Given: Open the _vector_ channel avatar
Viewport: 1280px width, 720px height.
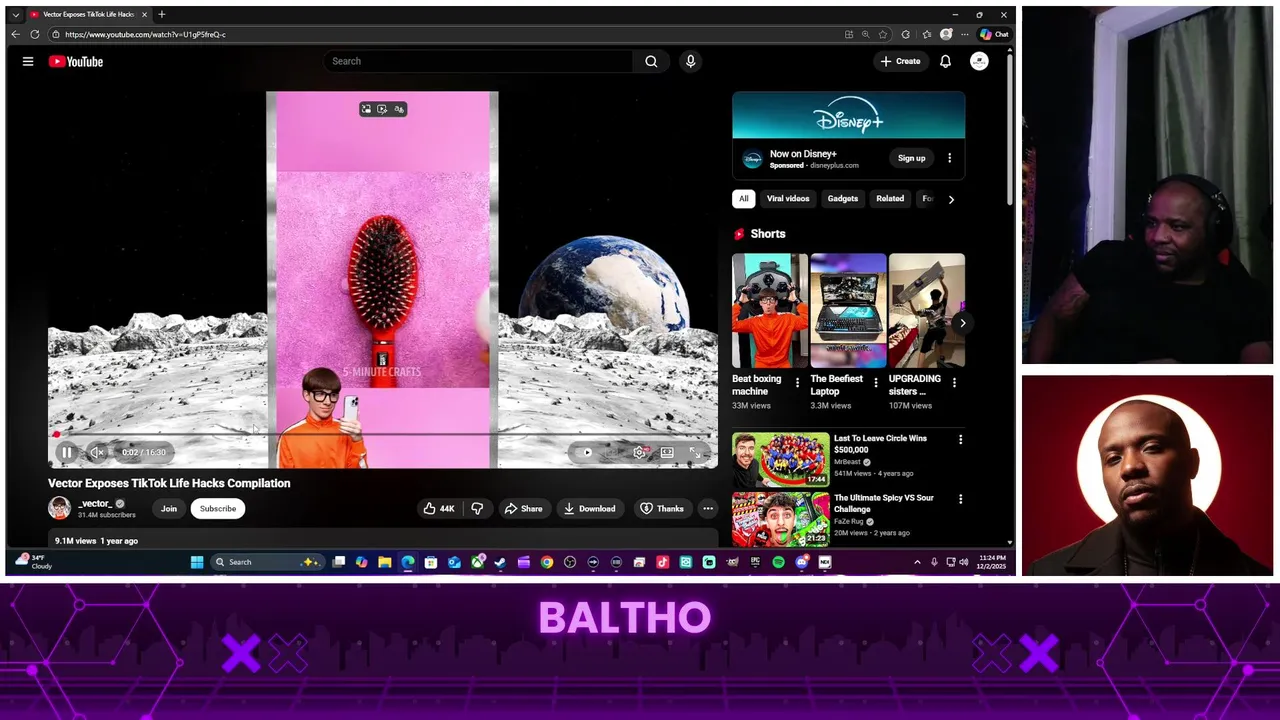Looking at the screenshot, I should [60, 508].
